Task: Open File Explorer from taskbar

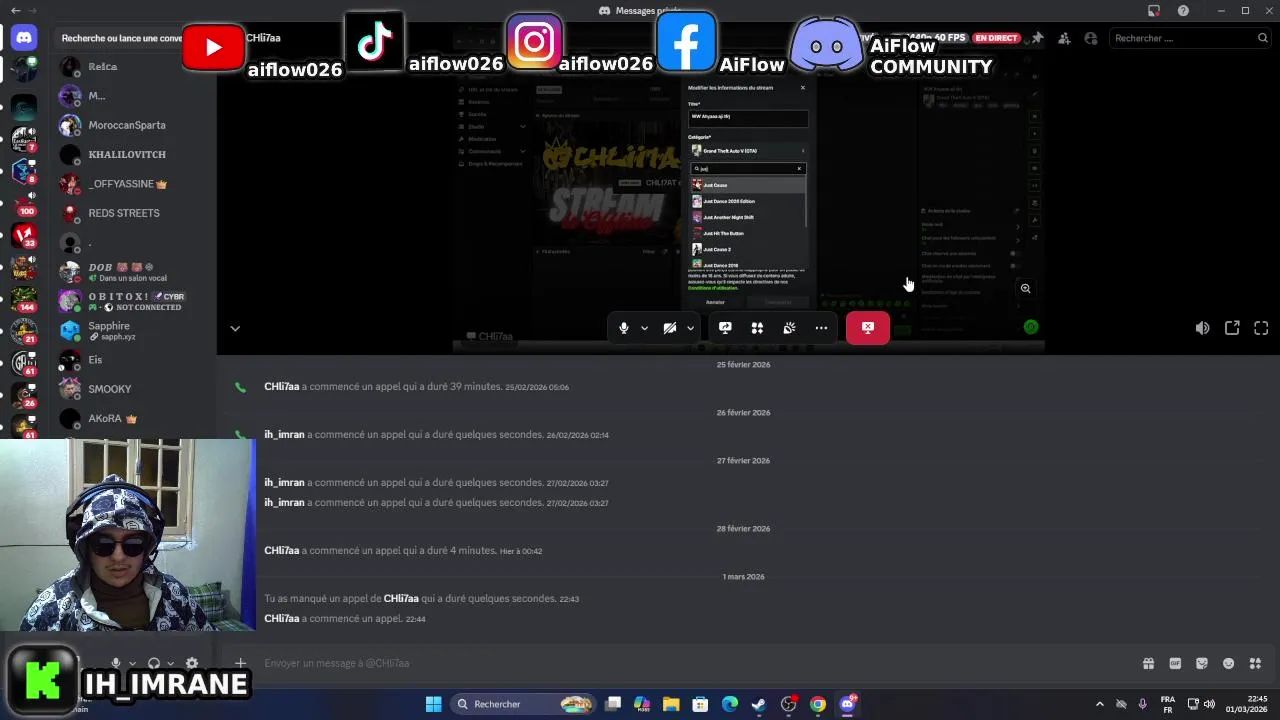Action: (671, 704)
